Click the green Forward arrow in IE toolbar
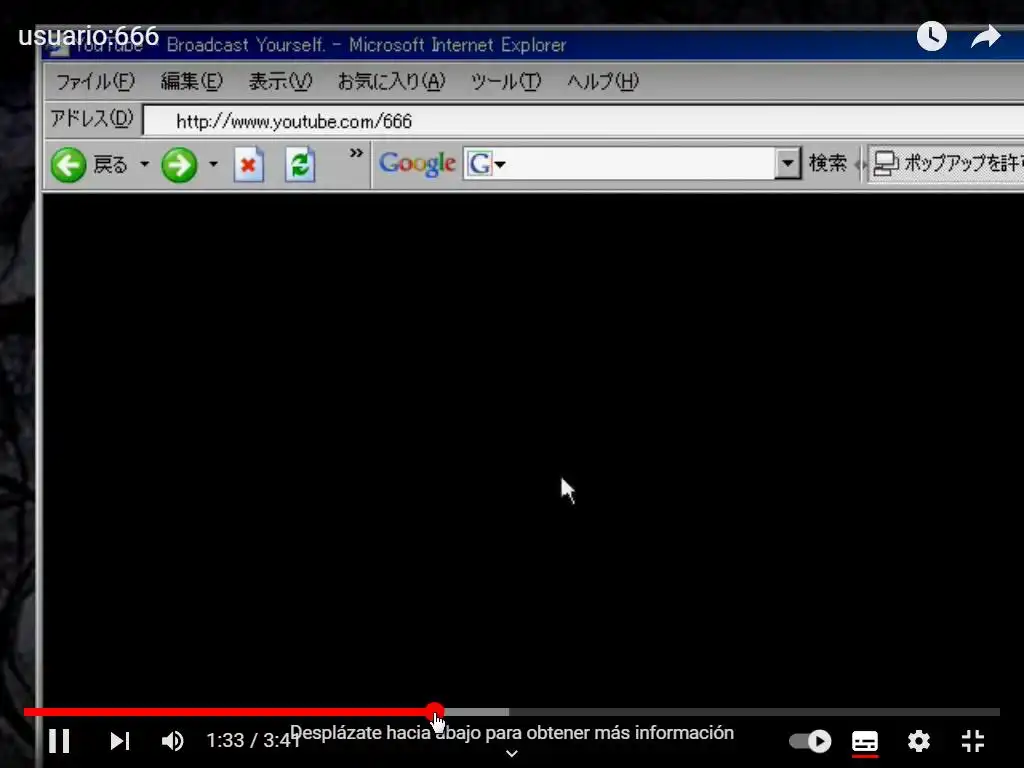 [179, 164]
